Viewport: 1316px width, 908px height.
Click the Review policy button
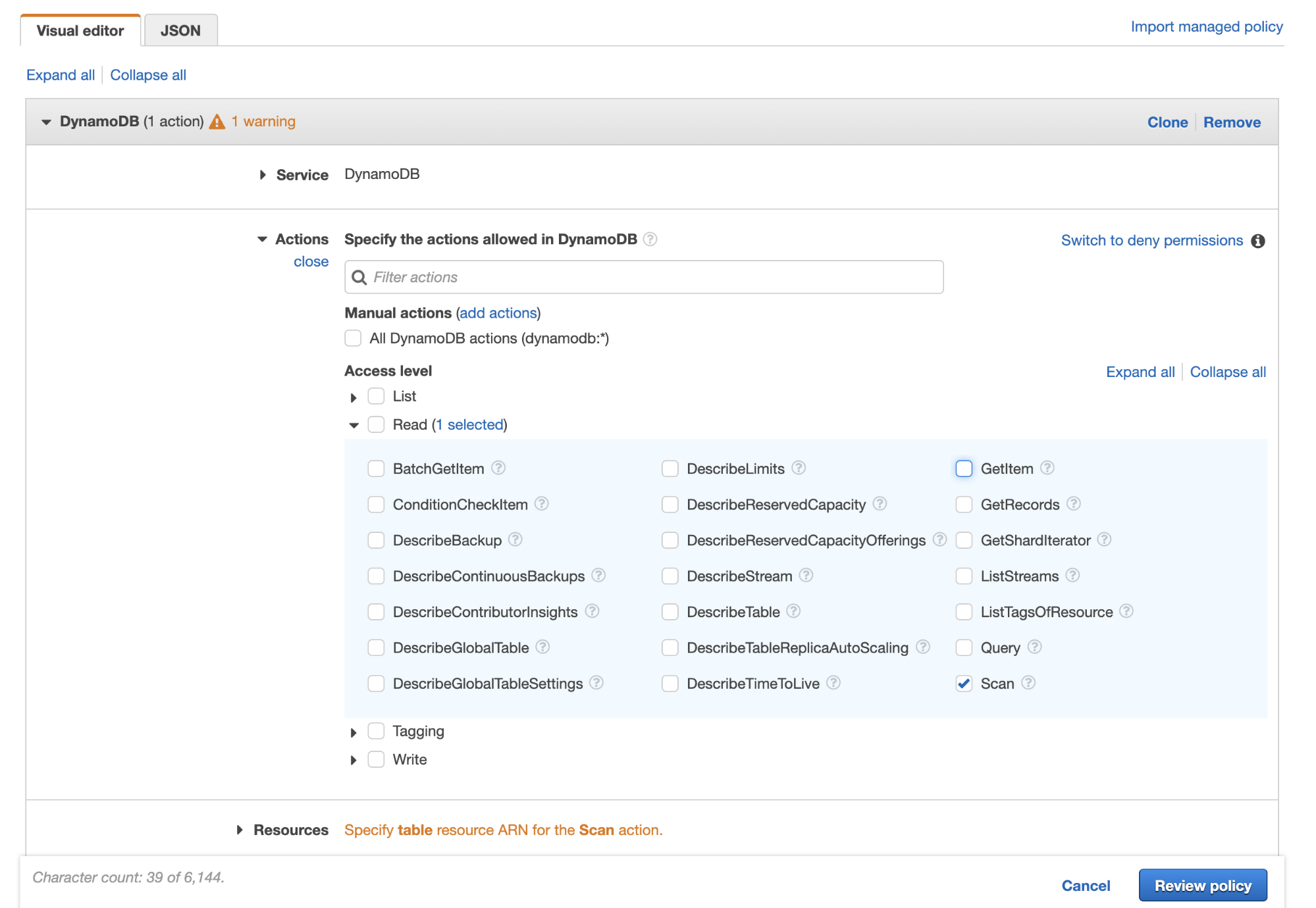click(1202, 885)
